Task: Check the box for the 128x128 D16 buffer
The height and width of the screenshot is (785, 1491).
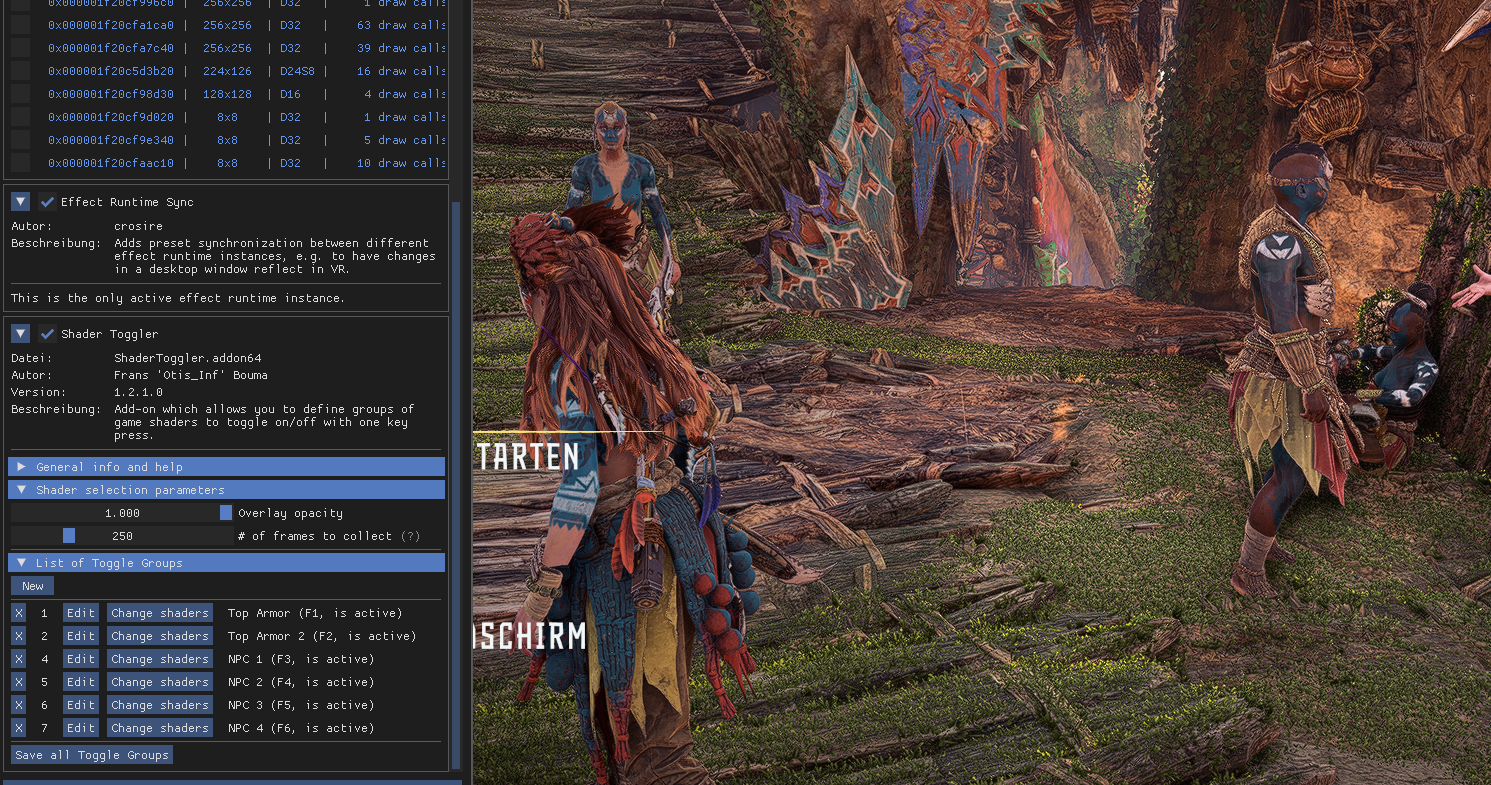Action: pyautogui.click(x=20, y=94)
